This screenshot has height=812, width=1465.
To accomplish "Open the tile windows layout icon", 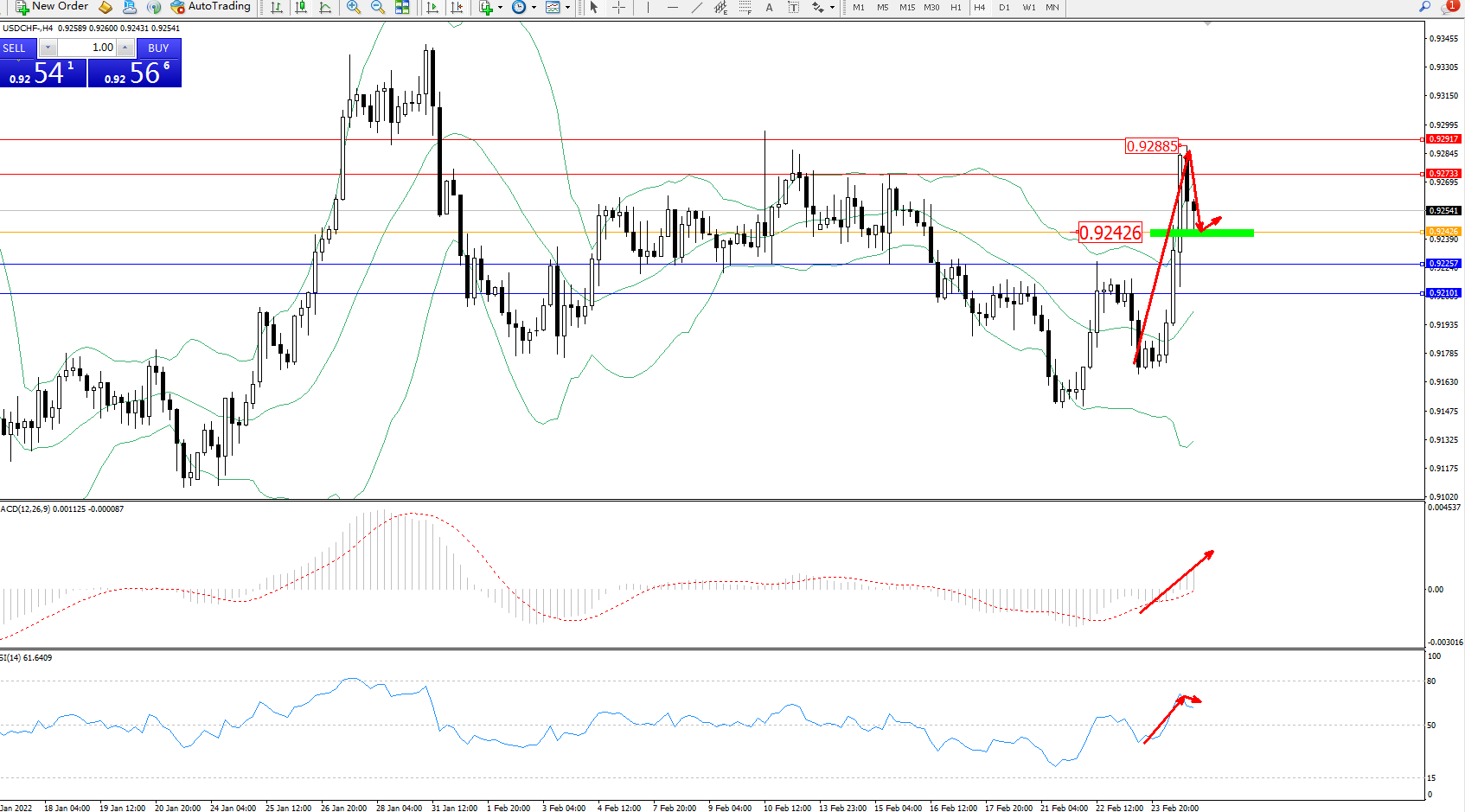I will coord(402,7).
